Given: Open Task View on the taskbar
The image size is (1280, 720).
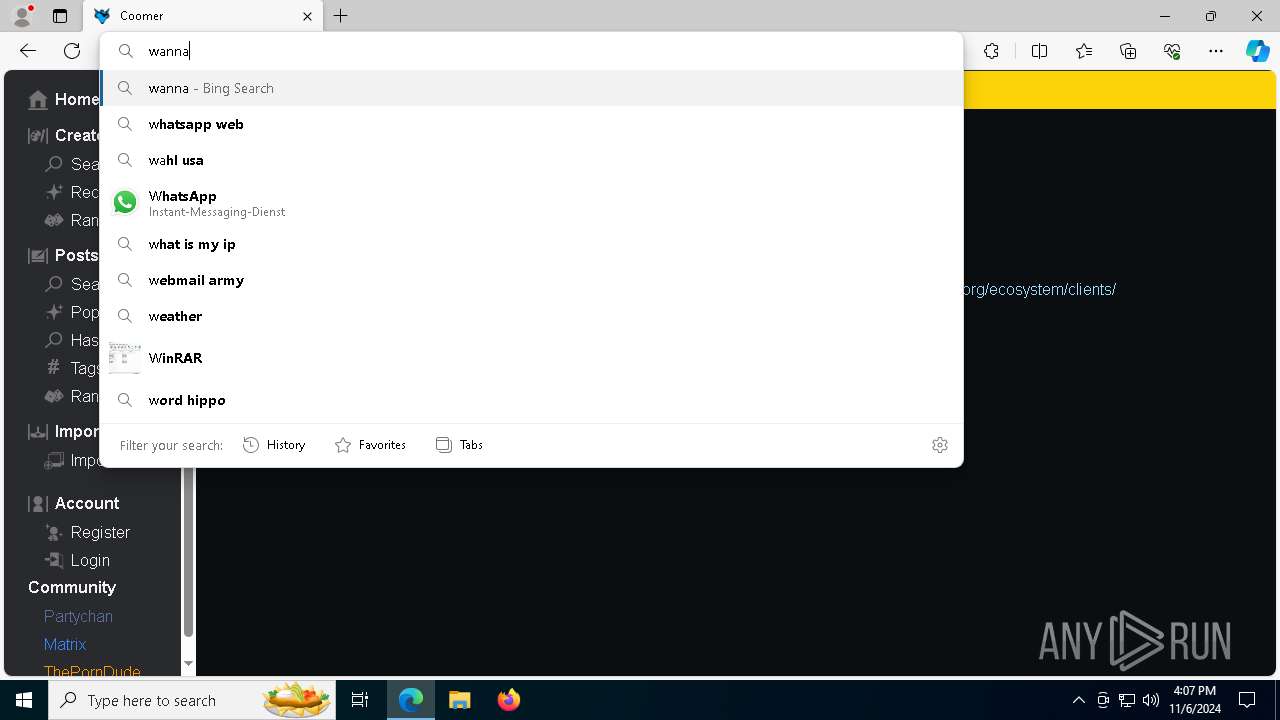Looking at the screenshot, I should coord(360,700).
